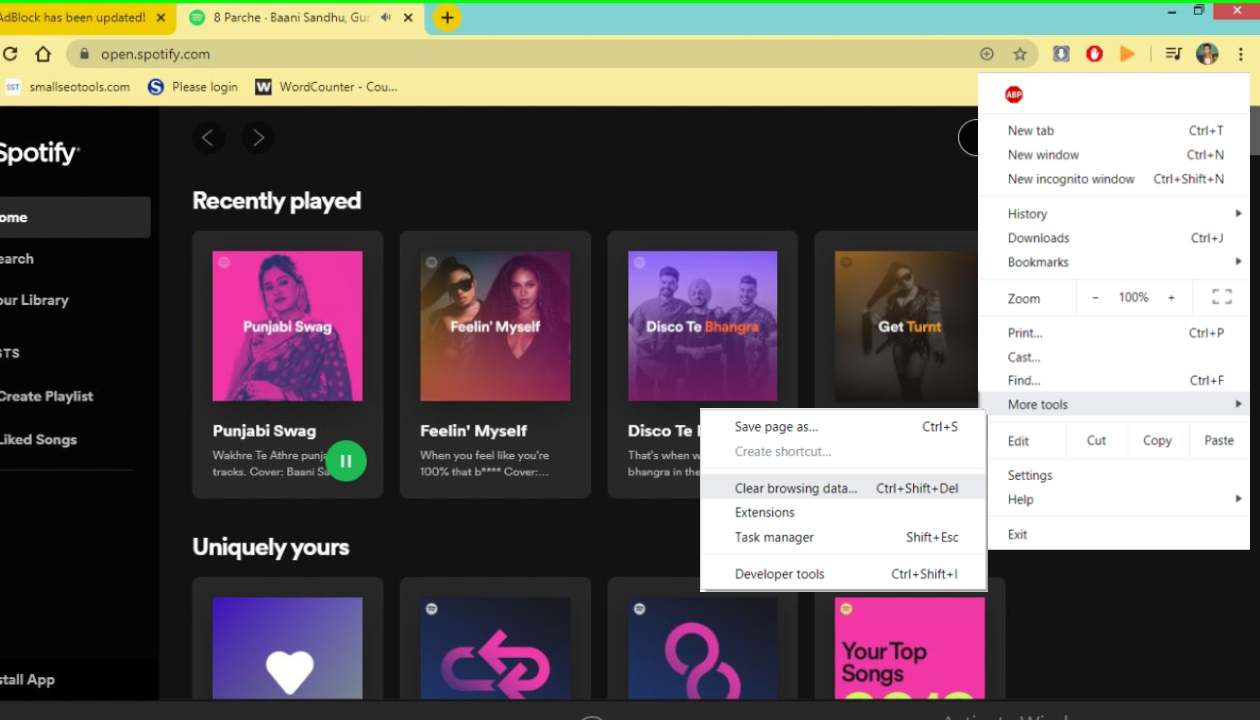
Task: Open Developer tools from submenu
Action: (843, 575)
